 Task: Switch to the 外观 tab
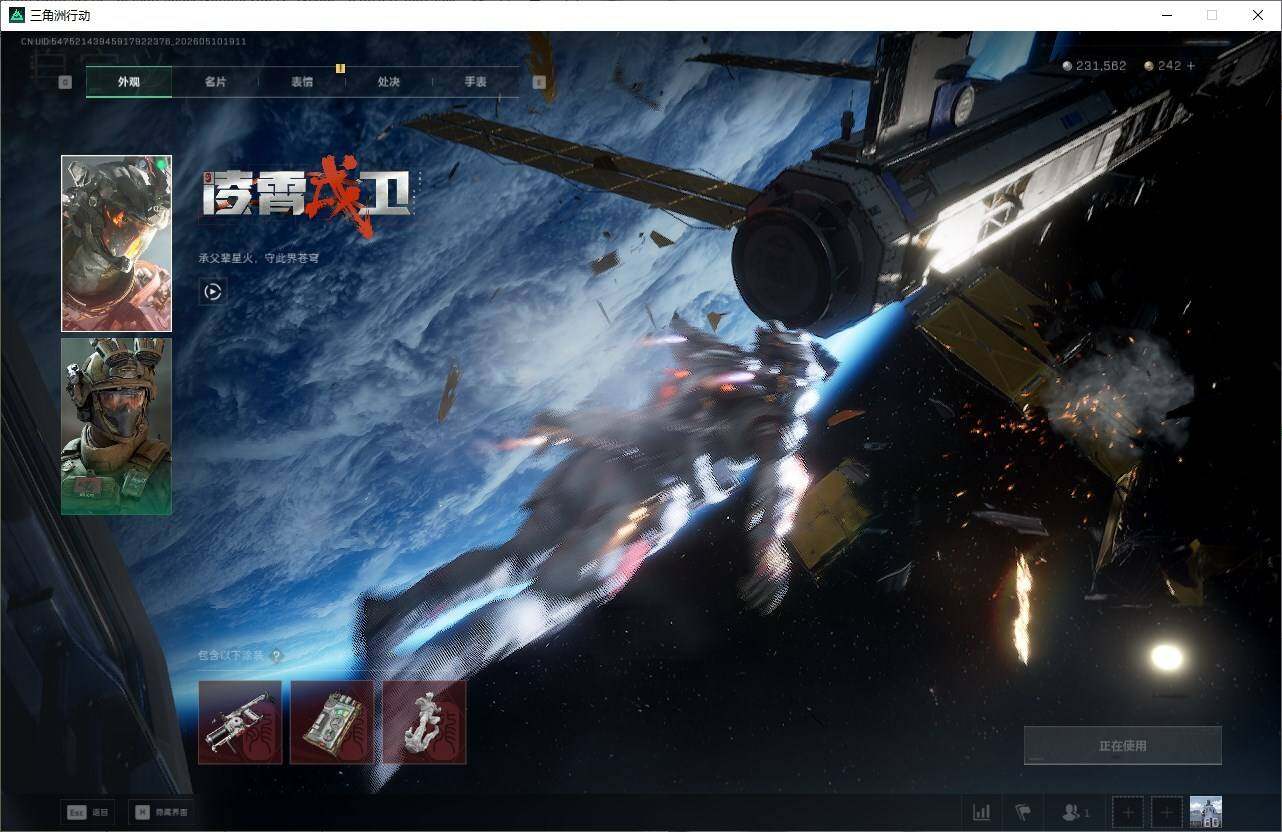129,82
